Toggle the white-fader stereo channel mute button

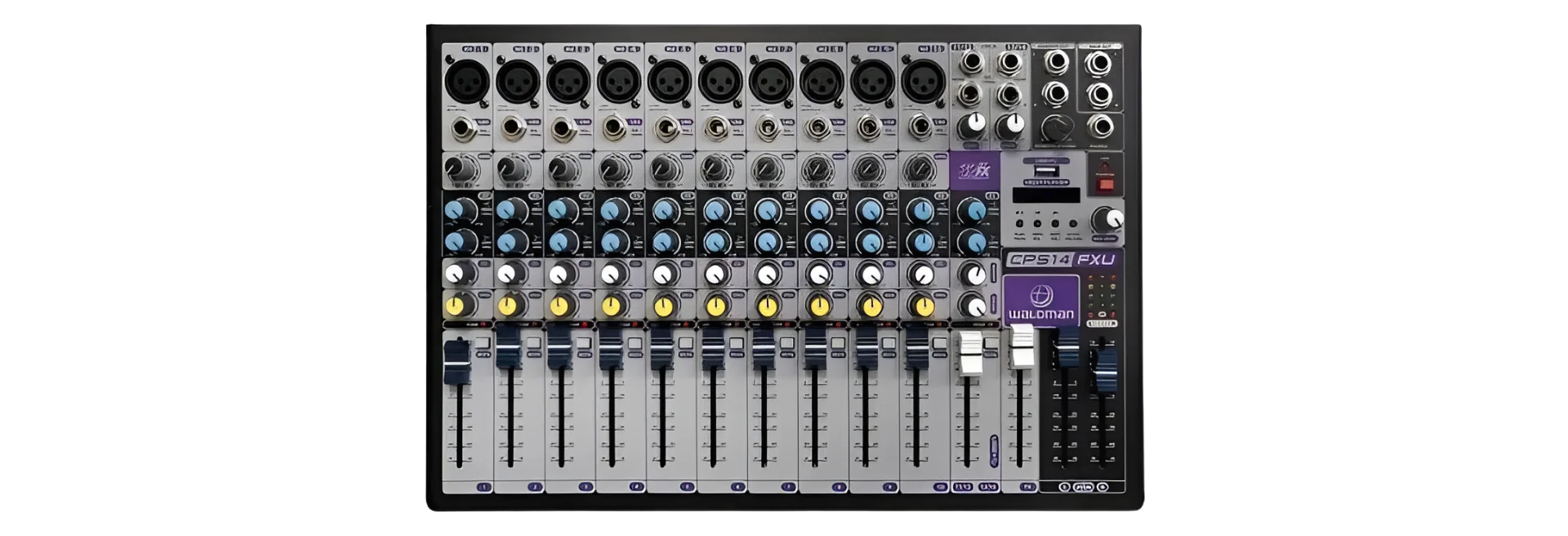991,344
